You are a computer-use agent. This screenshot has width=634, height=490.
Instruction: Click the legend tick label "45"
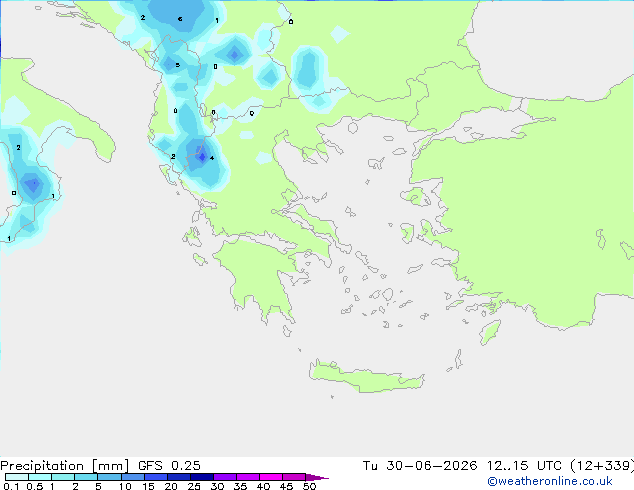[x=286, y=486]
